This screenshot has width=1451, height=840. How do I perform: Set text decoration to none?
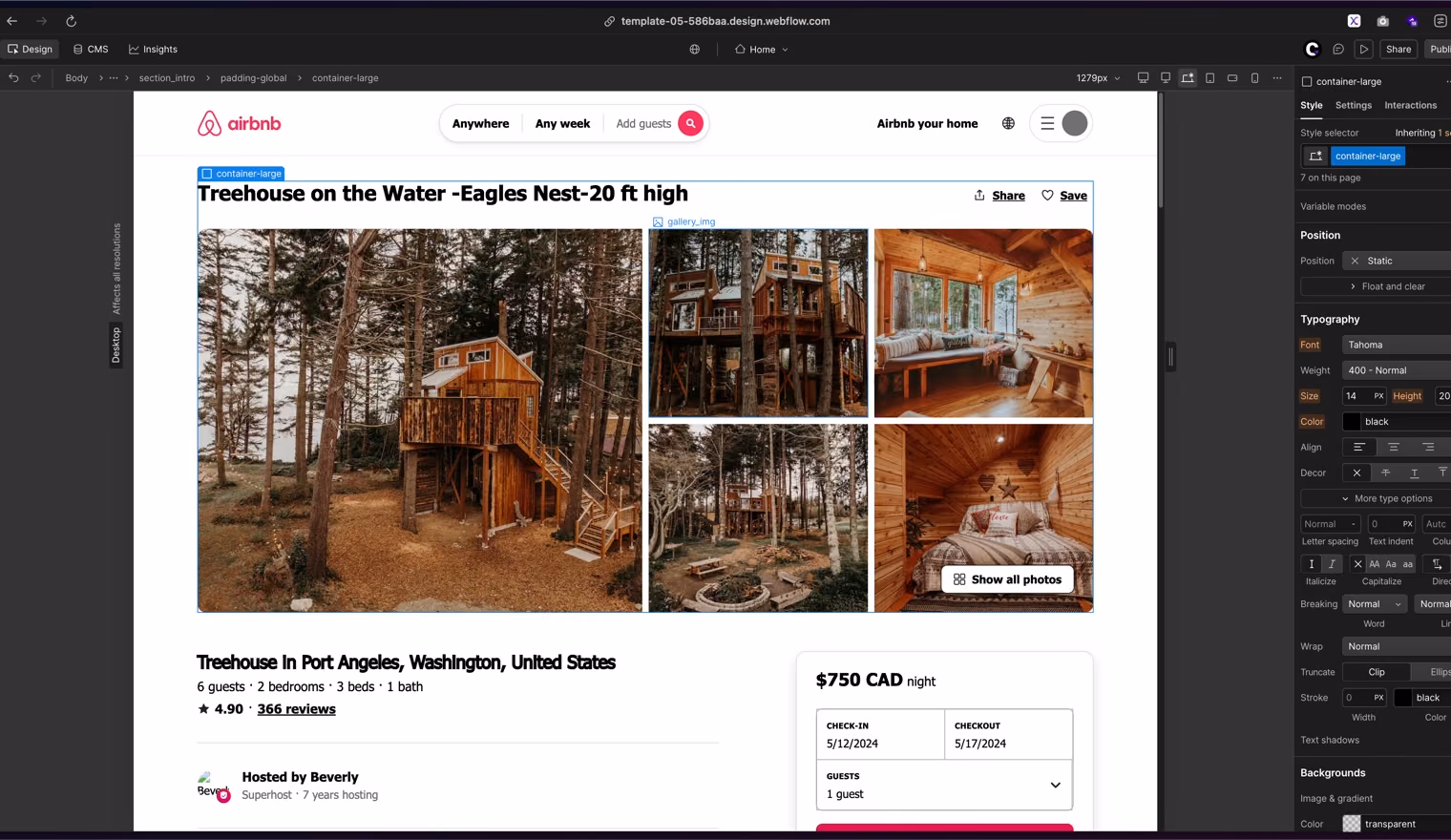(1356, 472)
